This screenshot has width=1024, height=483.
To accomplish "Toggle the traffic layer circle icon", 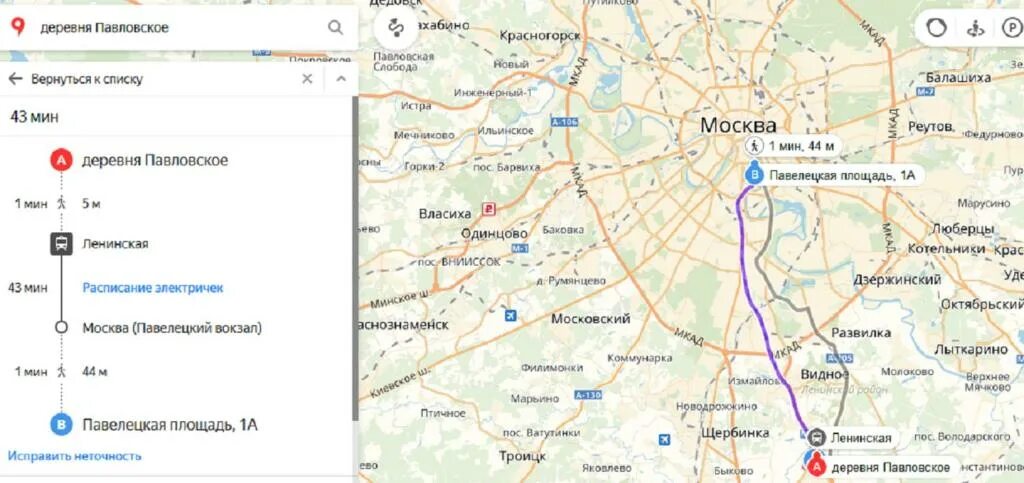I will pos(938,28).
